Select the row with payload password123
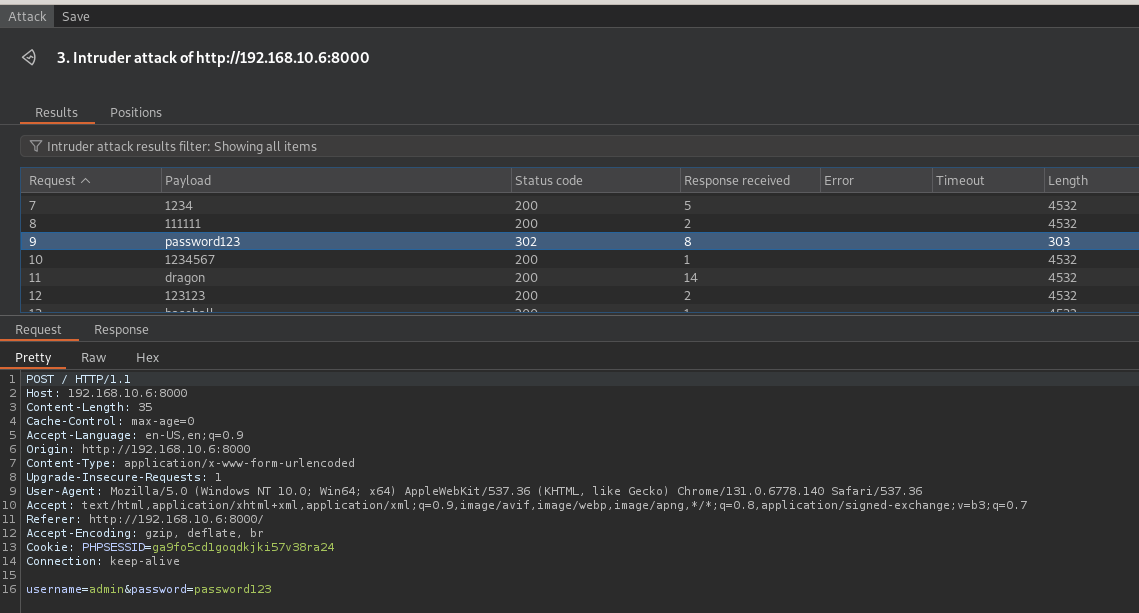 580,241
